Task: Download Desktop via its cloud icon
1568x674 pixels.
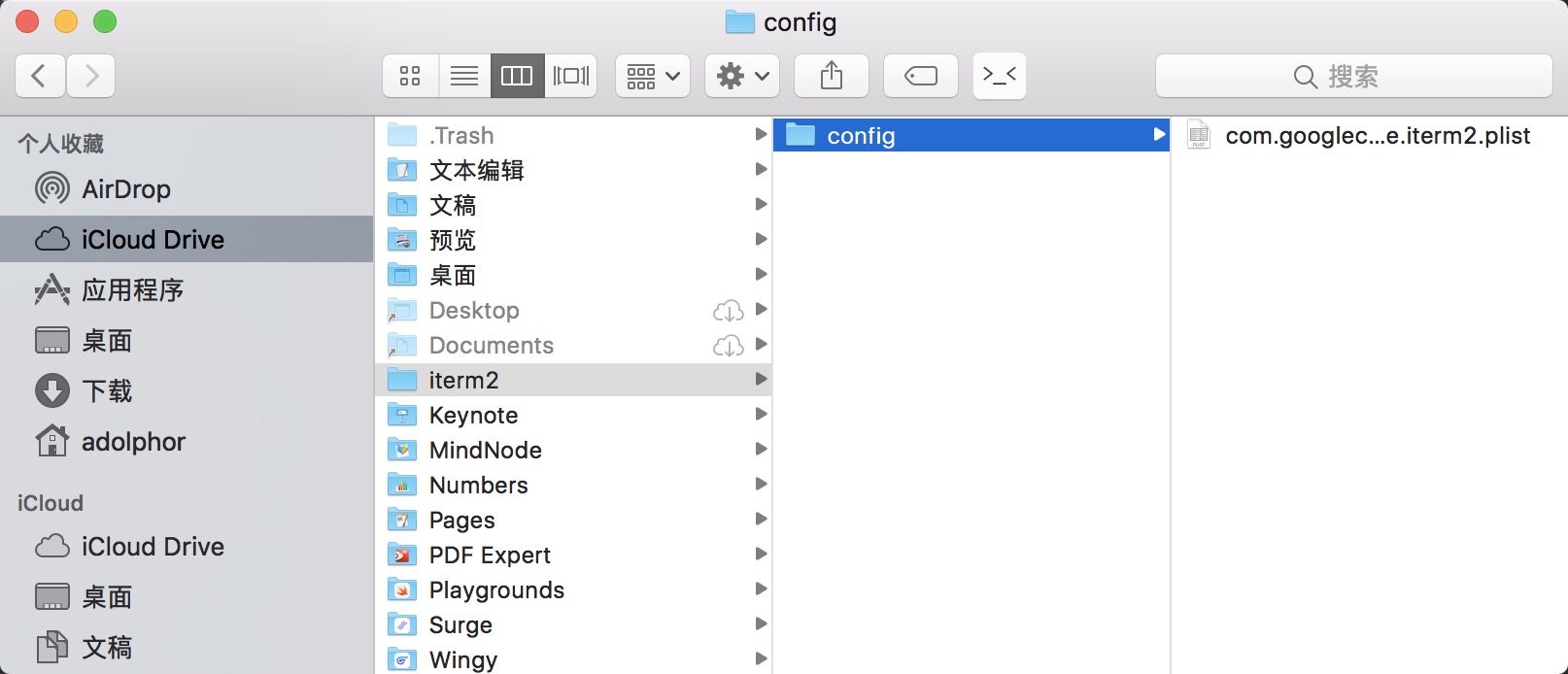Action: 729,311
